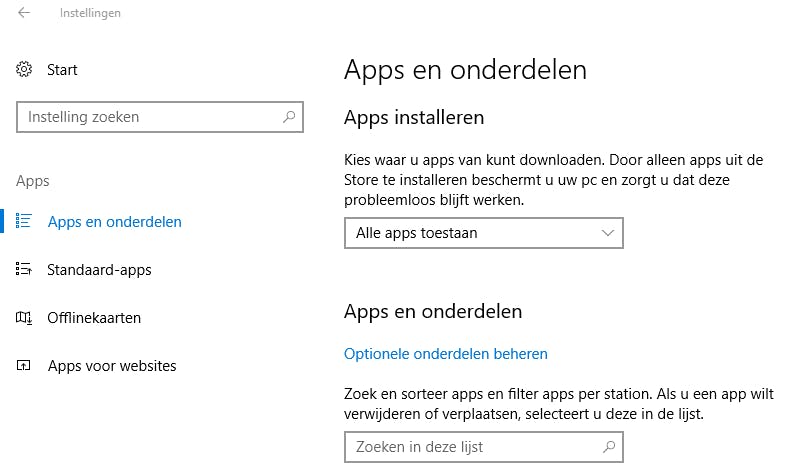Image resolution: width=798 pixels, height=471 pixels.
Task: Focus the Instelling zoeken search field
Action: click(x=150, y=117)
